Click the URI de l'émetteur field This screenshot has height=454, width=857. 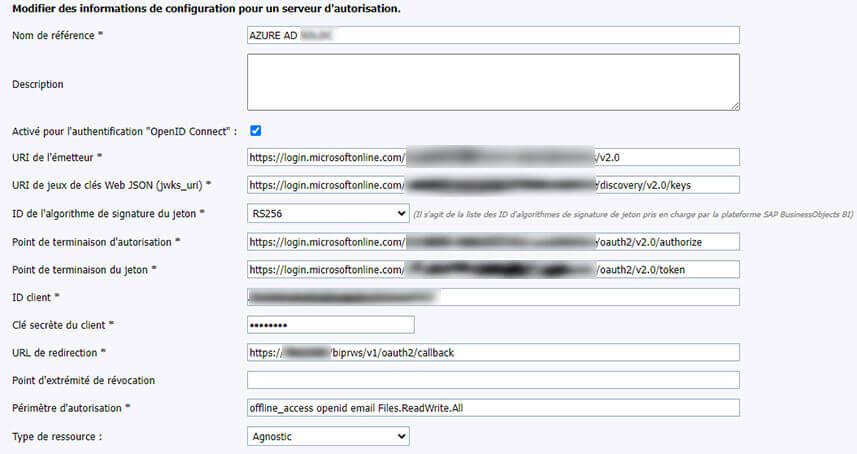(493, 157)
